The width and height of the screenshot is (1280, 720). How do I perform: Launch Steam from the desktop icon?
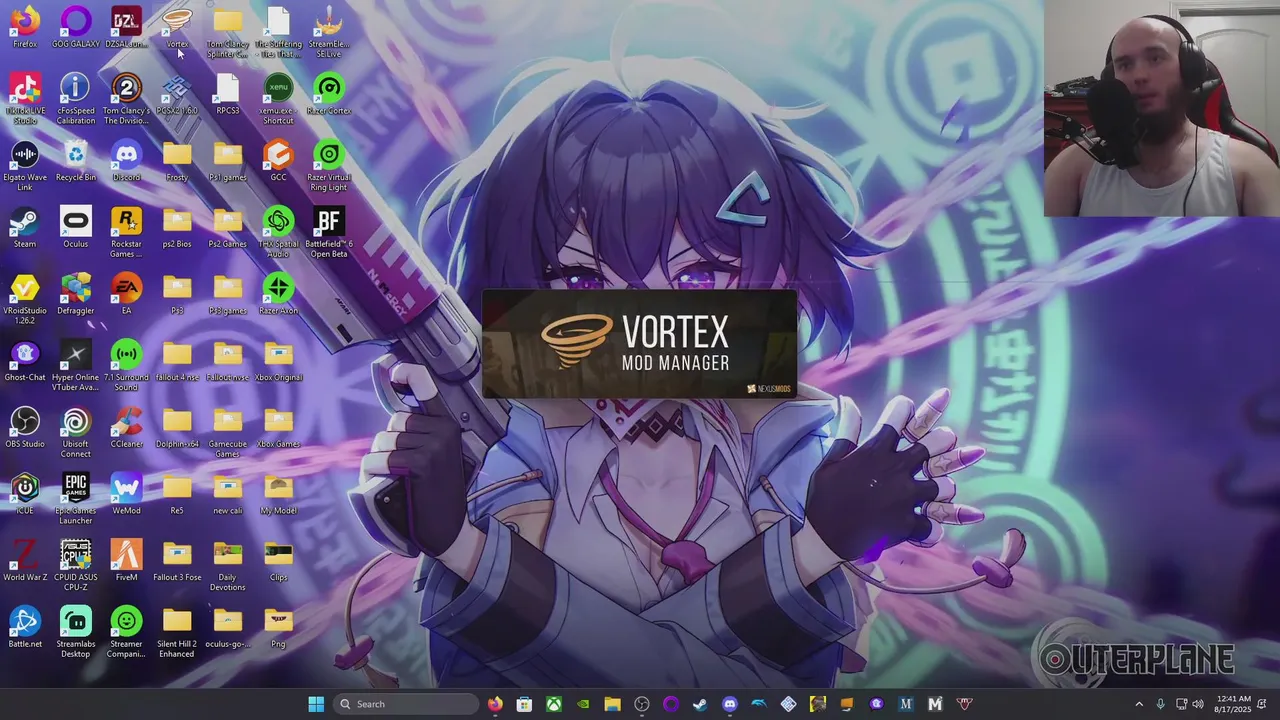(25, 228)
